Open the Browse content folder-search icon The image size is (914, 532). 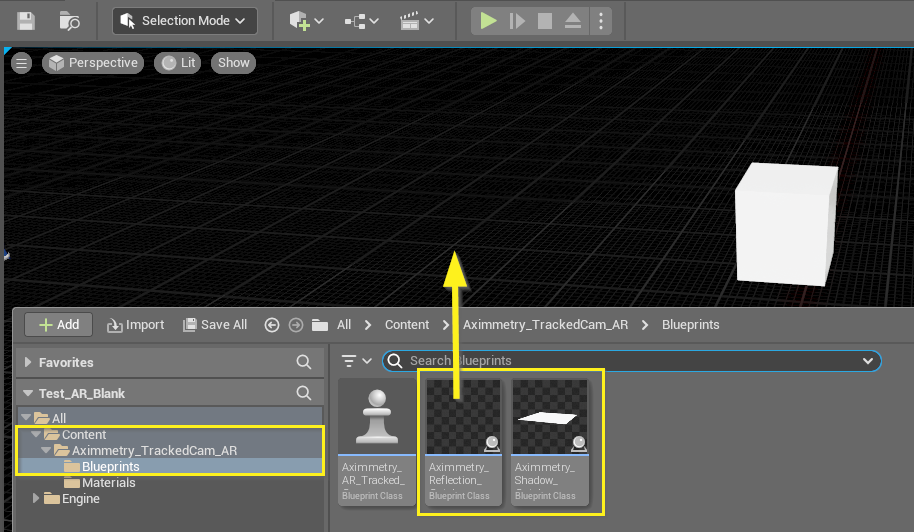(69, 21)
